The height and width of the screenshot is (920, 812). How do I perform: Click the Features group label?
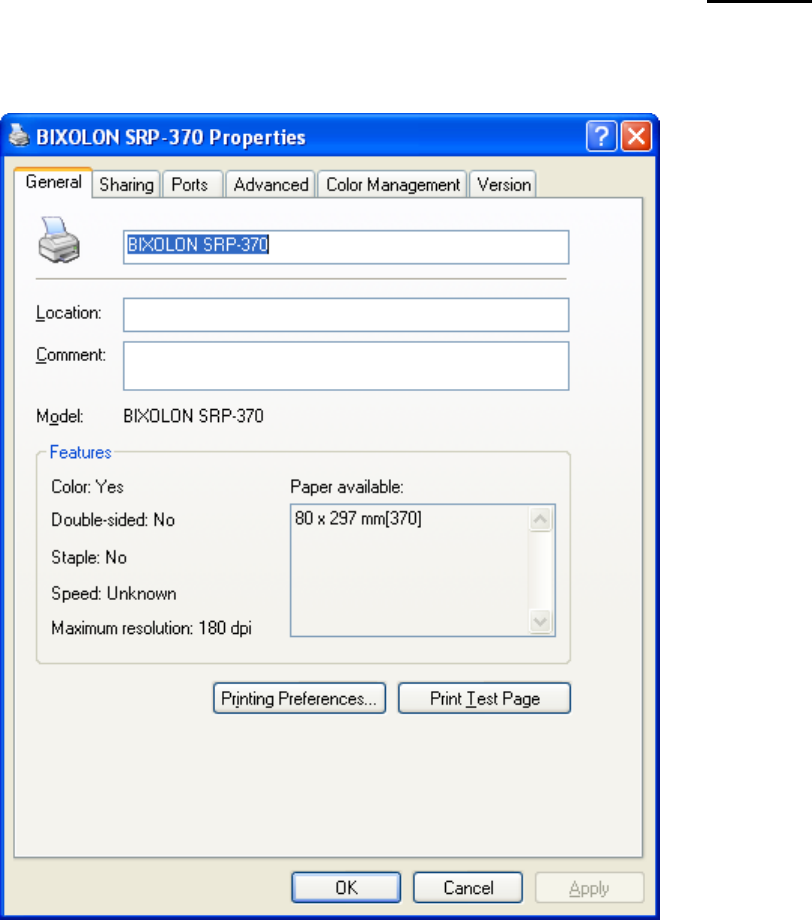pyautogui.click(x=80, y=452)
